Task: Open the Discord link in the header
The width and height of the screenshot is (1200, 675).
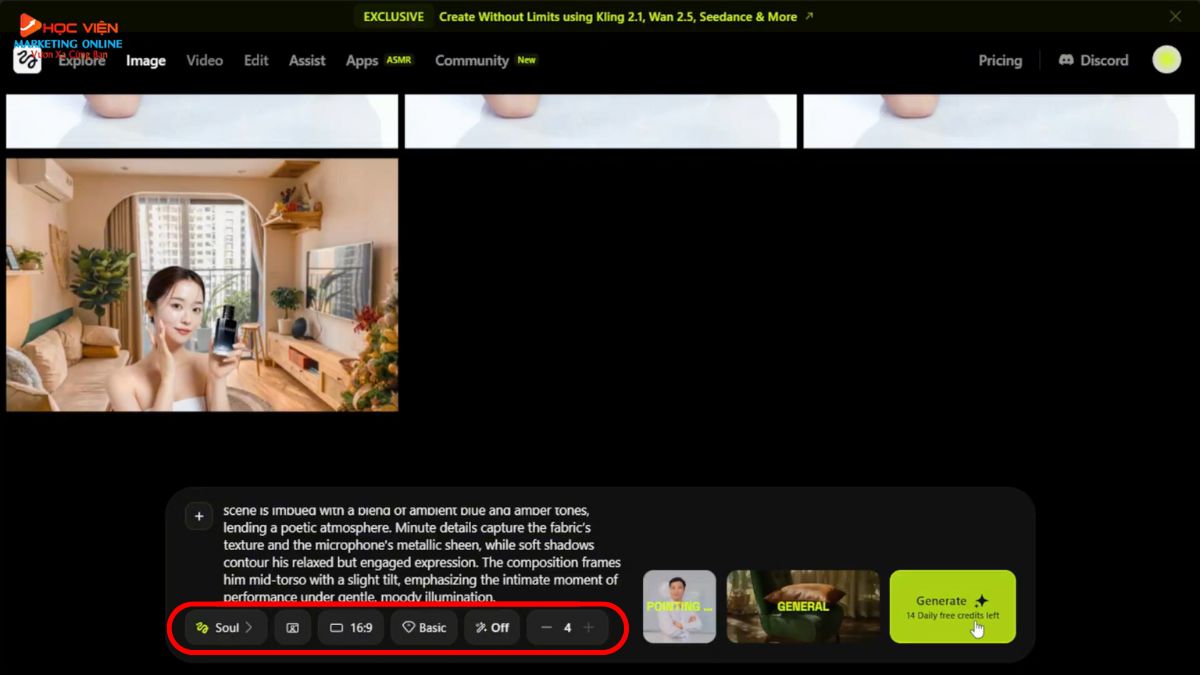Action: (1093, 60)
